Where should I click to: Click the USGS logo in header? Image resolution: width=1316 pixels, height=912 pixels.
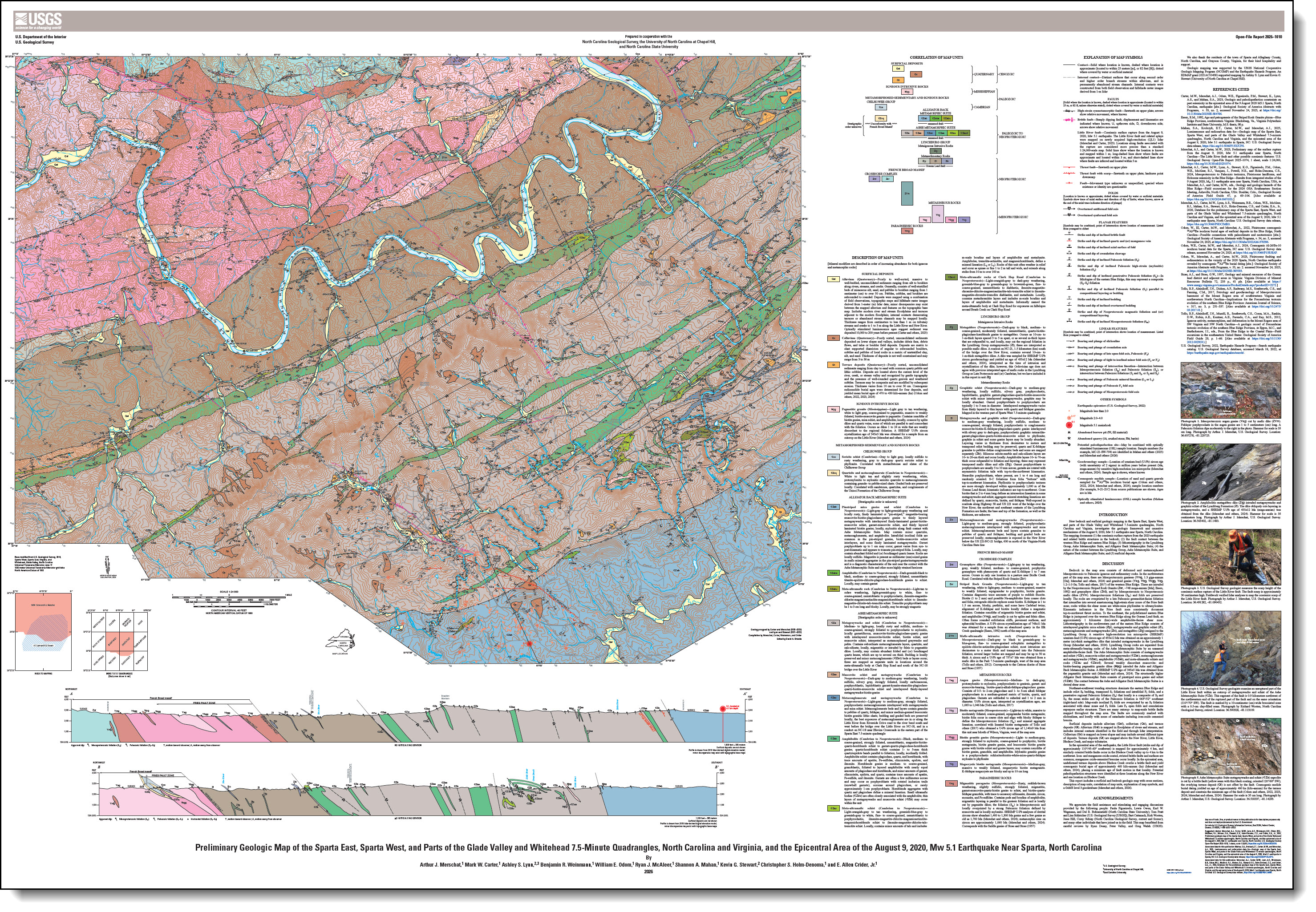pyautogui.click(x=38, y=21)
